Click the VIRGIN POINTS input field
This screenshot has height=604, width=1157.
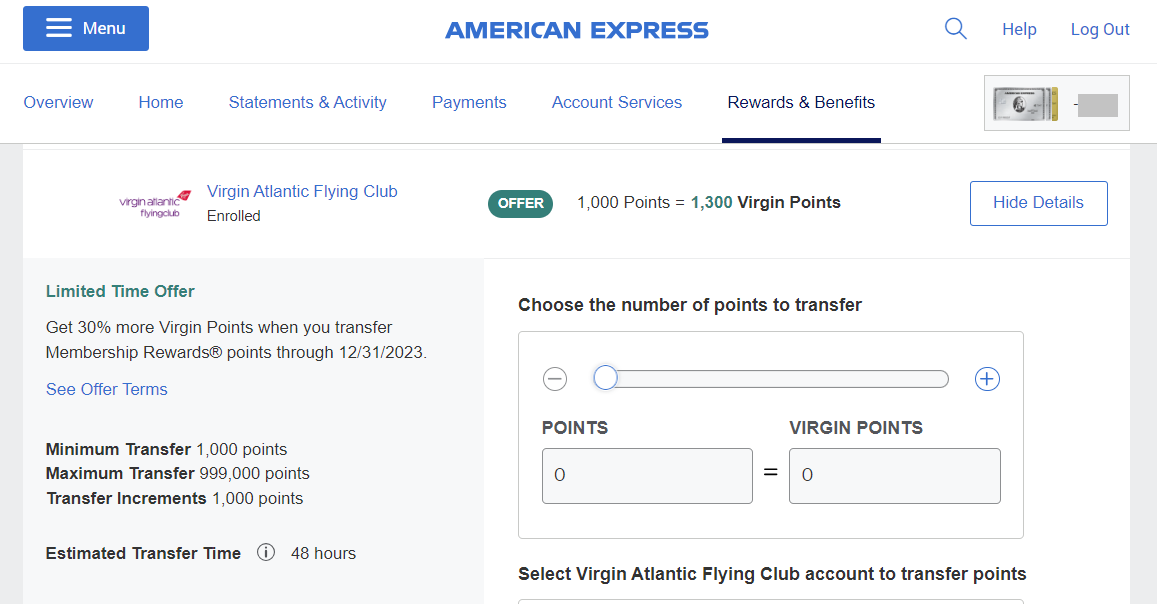pos(894,476)
